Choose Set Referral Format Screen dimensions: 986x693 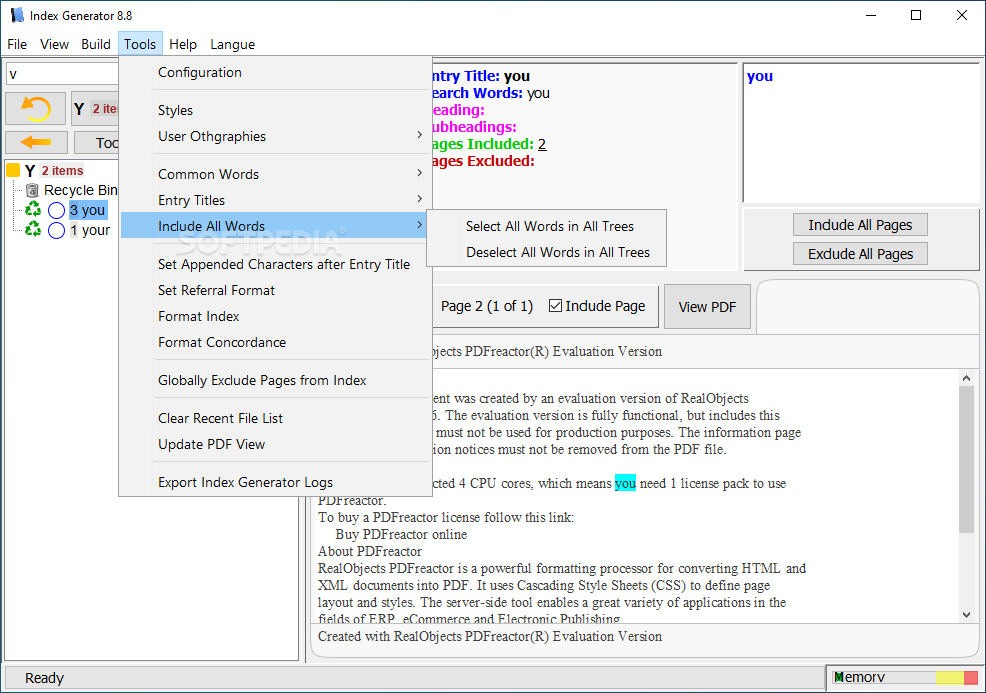click(x=275, y=290)
